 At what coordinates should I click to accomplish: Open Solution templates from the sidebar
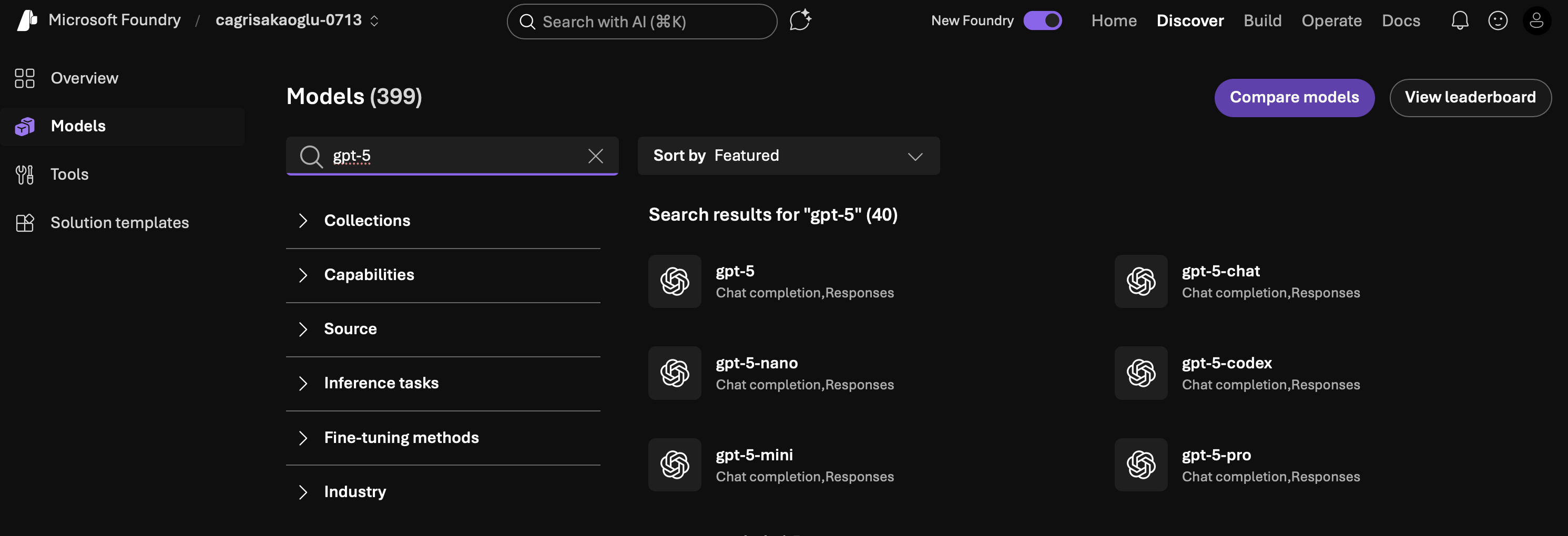click(119, 223)
